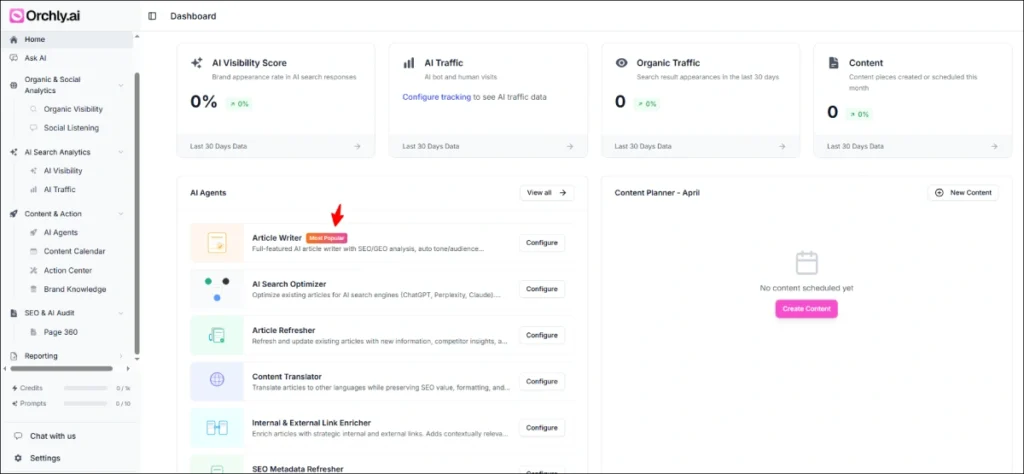Collapse the Organic & Social Analytics section chevron
The height and width of the screenshot is (474, 1024).
pyautogui.click(x=121, y=85)
